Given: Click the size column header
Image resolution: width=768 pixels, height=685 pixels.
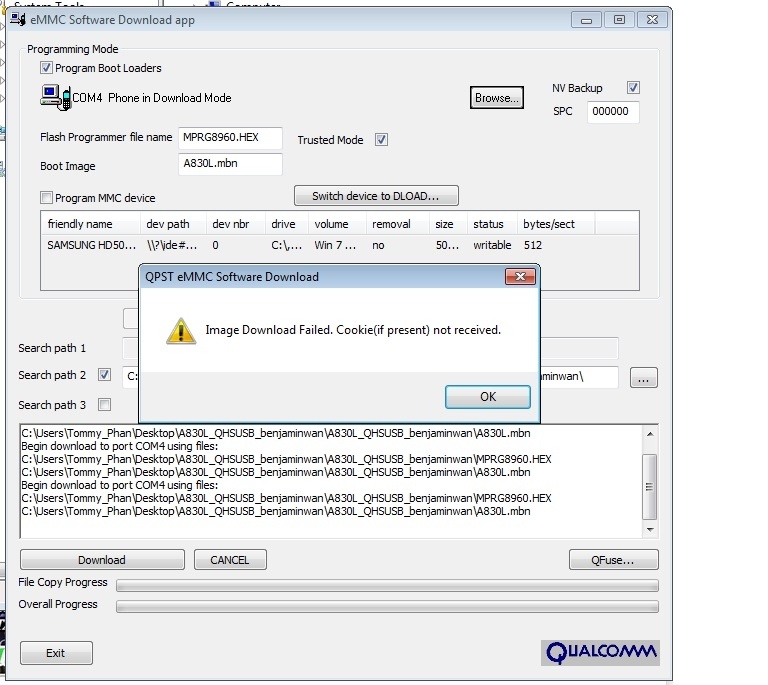Looking at the screenshot, I should (448, 224).
